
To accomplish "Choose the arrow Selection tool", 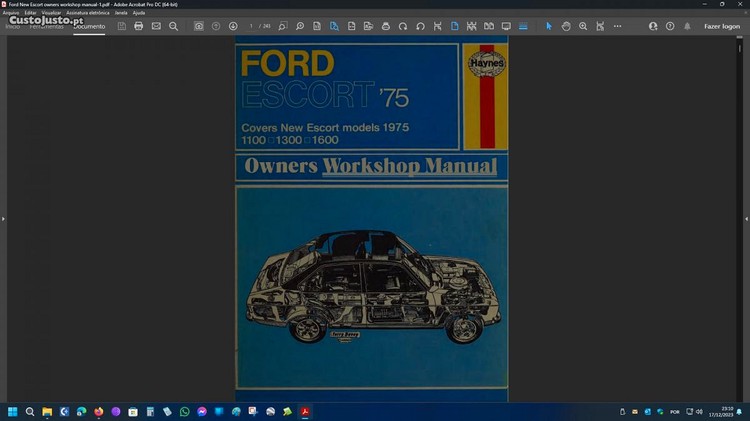I will 548,26.
